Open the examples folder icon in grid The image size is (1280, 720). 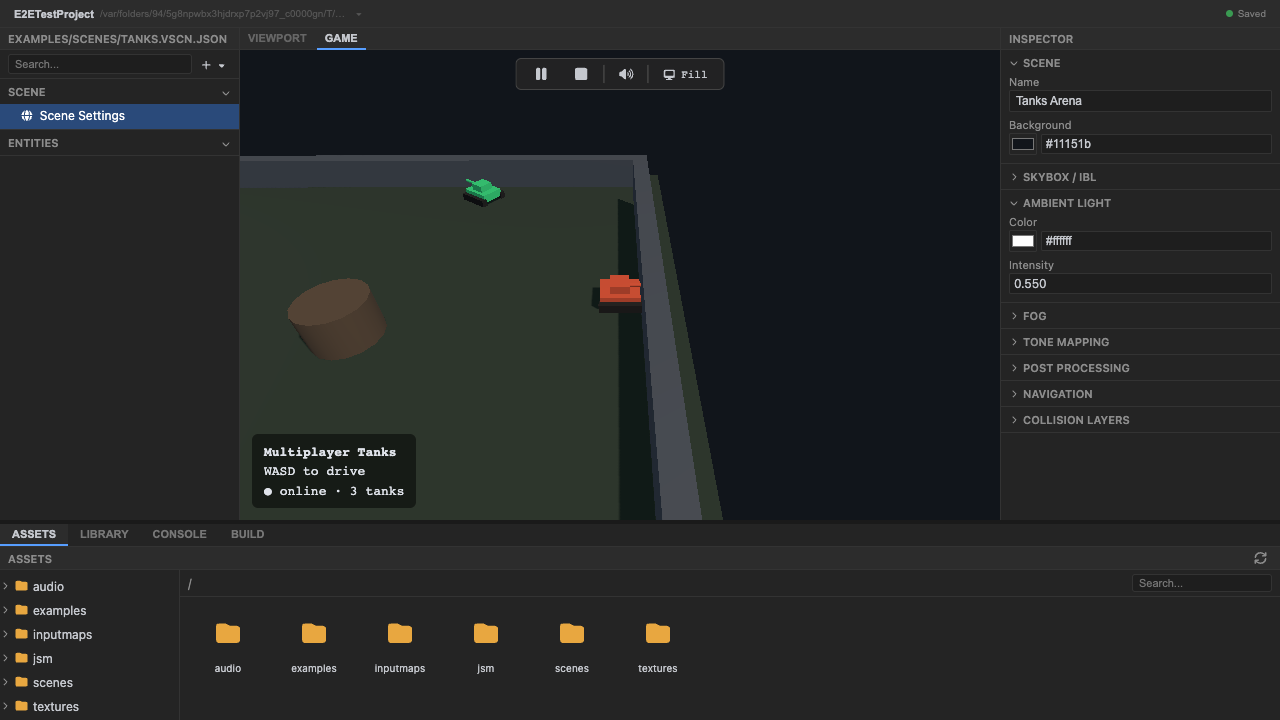pyautogui.click(x=314, y=633)
